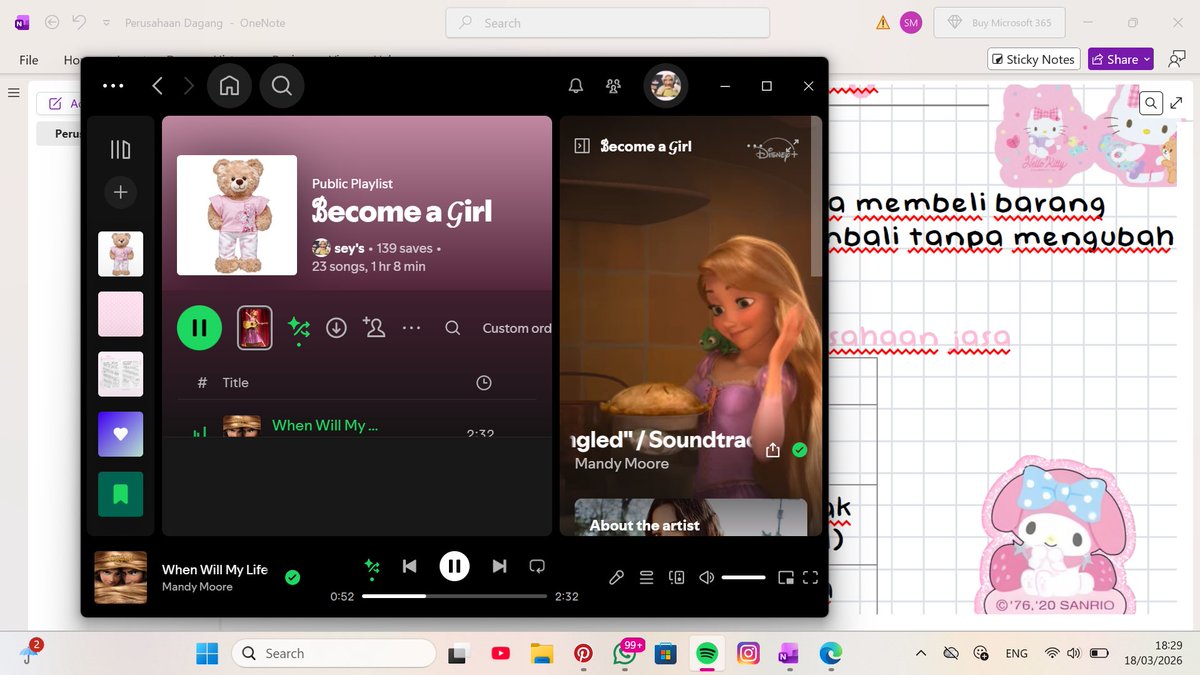Open the Spotify mini player
Image resolution: width=1200 pixels, height=675 pixels.
click(x=786, y=577)
